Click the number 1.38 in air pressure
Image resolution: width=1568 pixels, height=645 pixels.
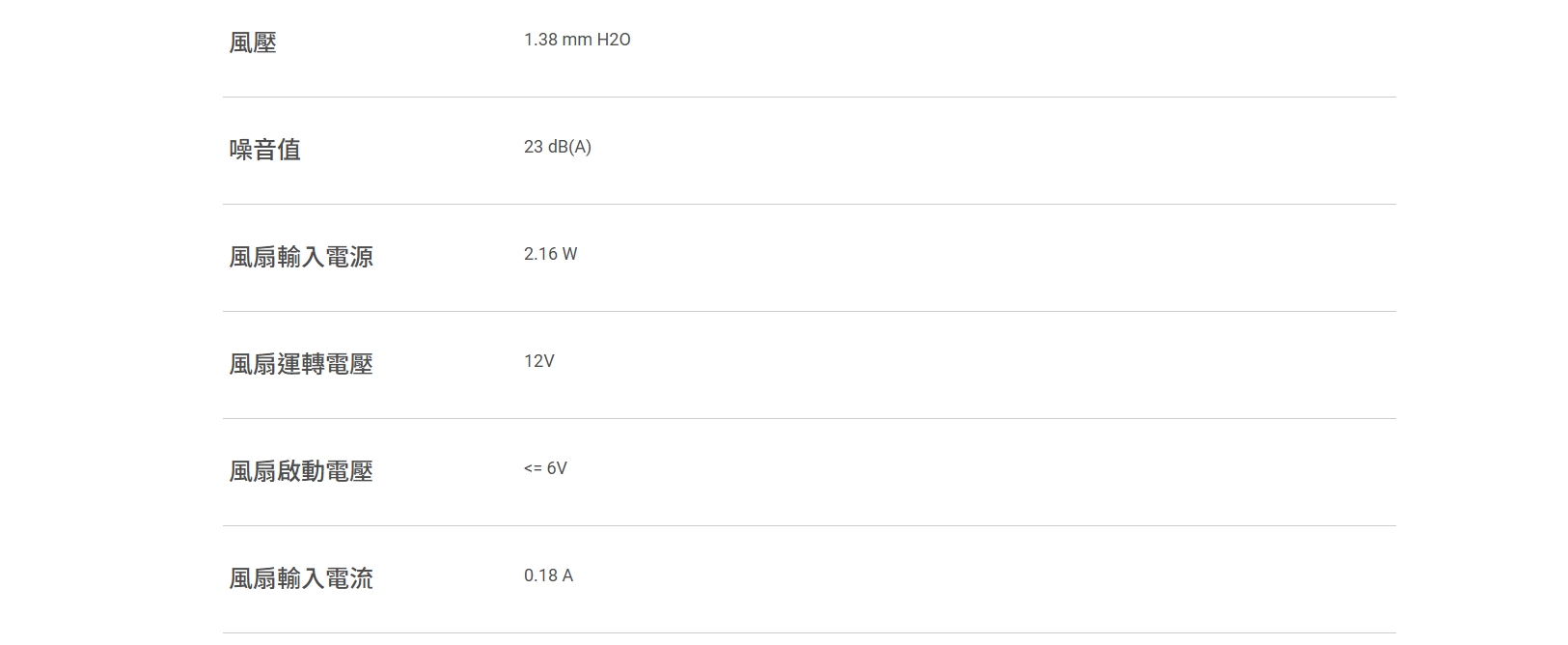pos(540,40)
